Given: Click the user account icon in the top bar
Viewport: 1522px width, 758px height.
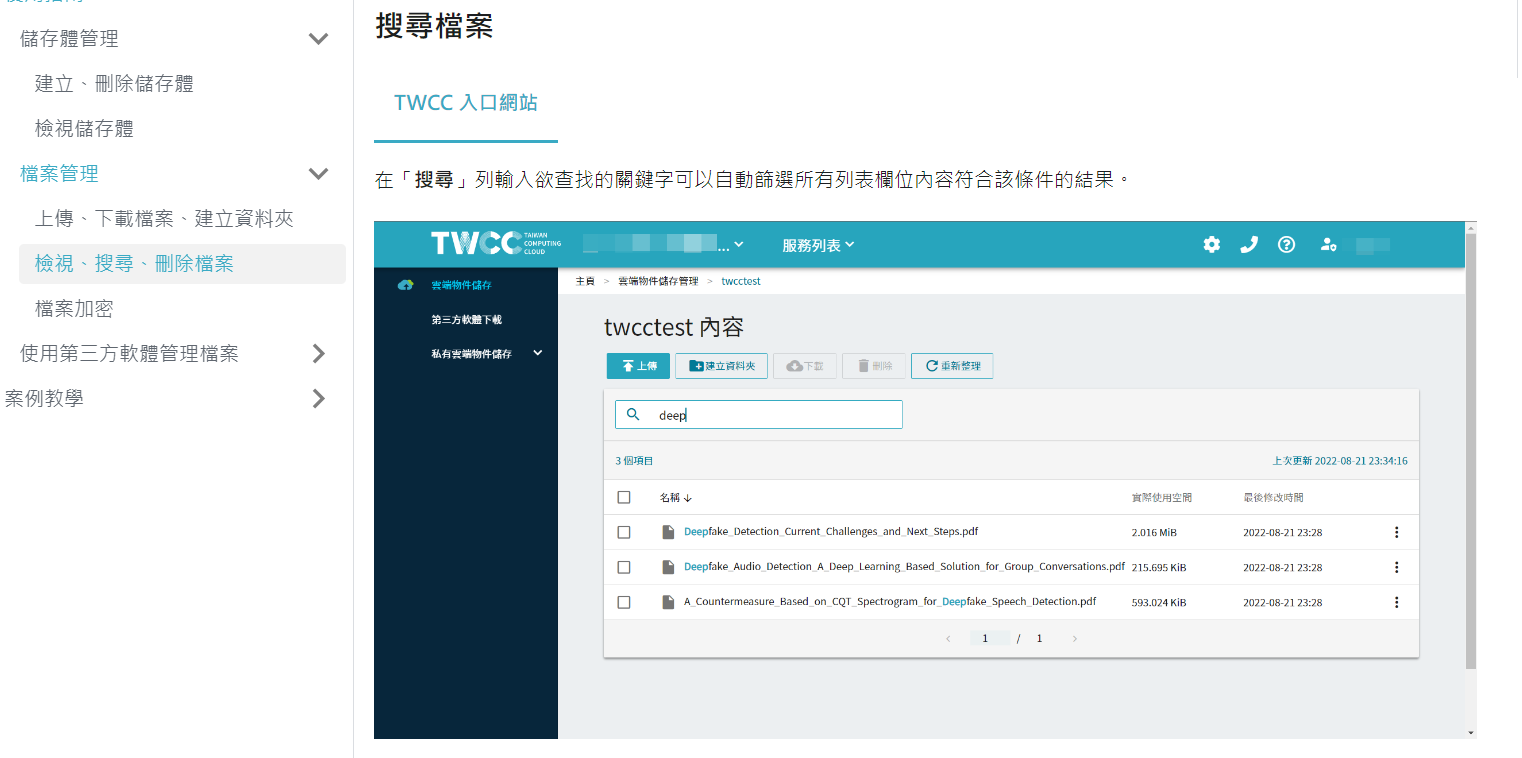Looking at the screenshot, I should click(1328, 244).
